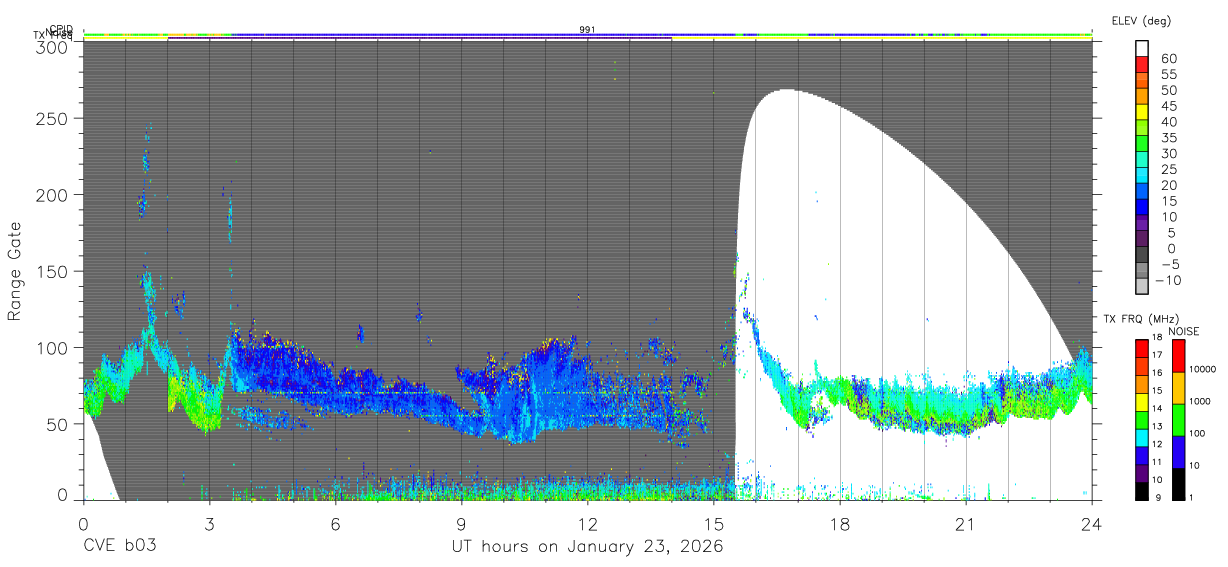
Task: Click the ELEV (deg) legend title
Action: (1141, 20)
